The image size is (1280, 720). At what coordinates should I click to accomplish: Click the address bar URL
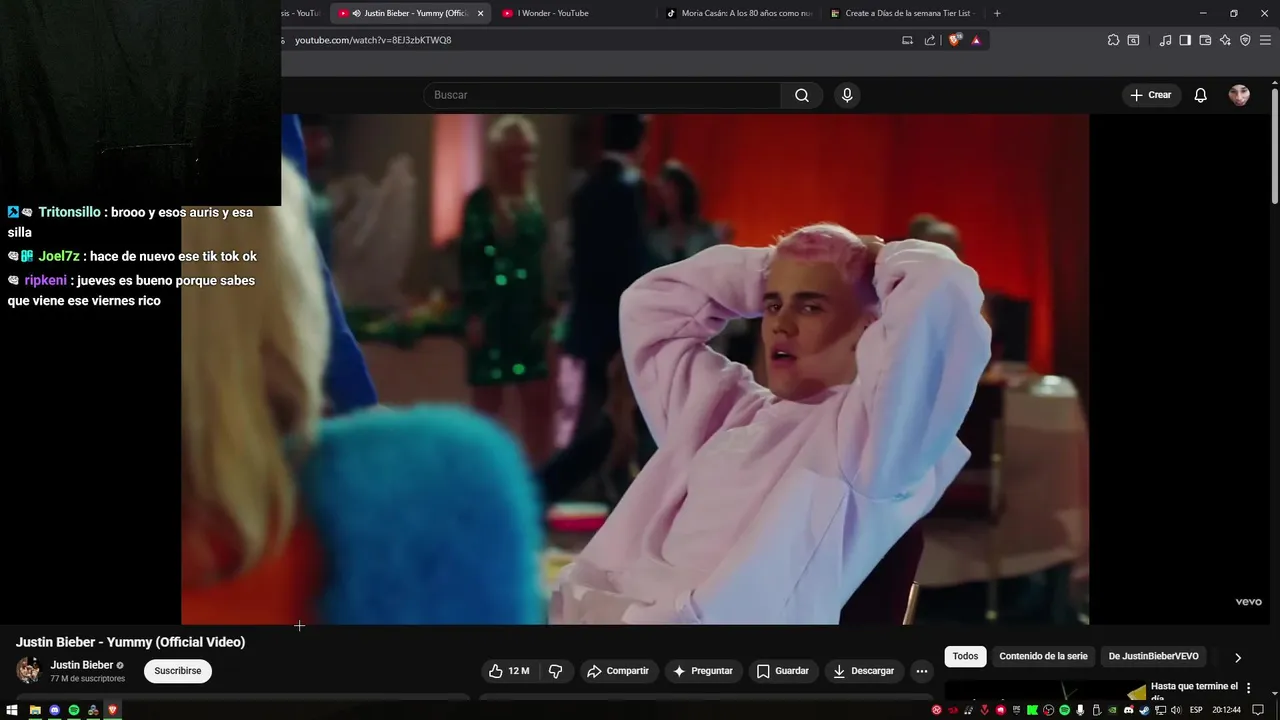373,40
